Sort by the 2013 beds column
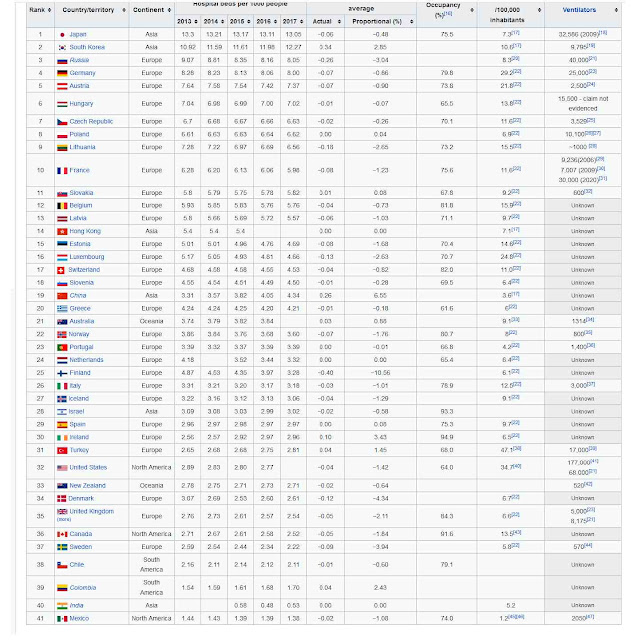Viewport: 637px width, 640px height. [196, 22]
